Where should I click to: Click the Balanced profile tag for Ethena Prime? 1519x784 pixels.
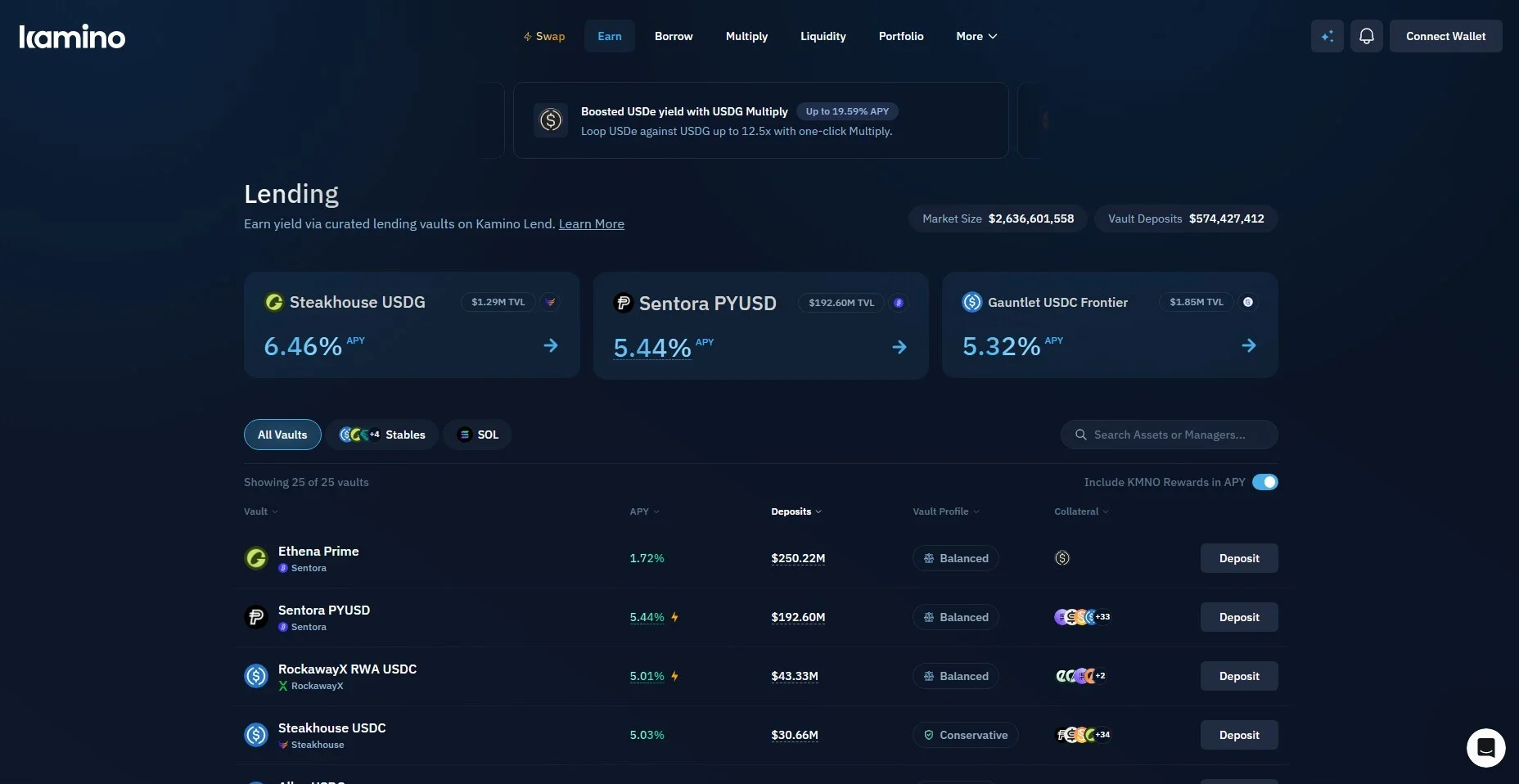[x=955, y=558]
